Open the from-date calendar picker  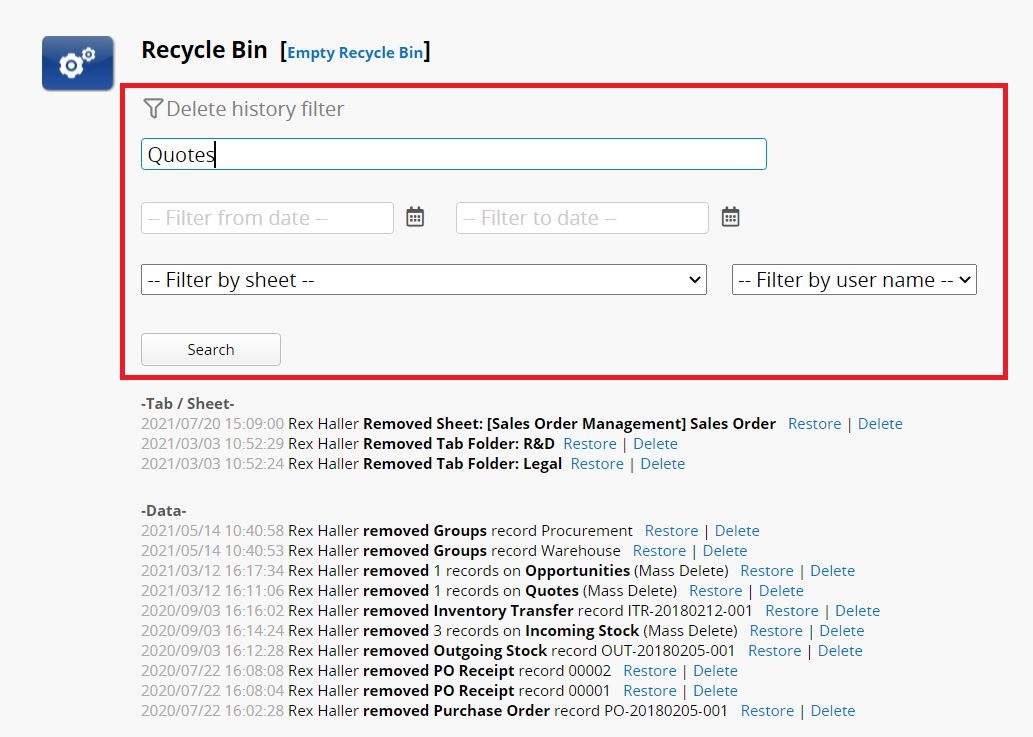pyautogui.click(x=415, y=217)
